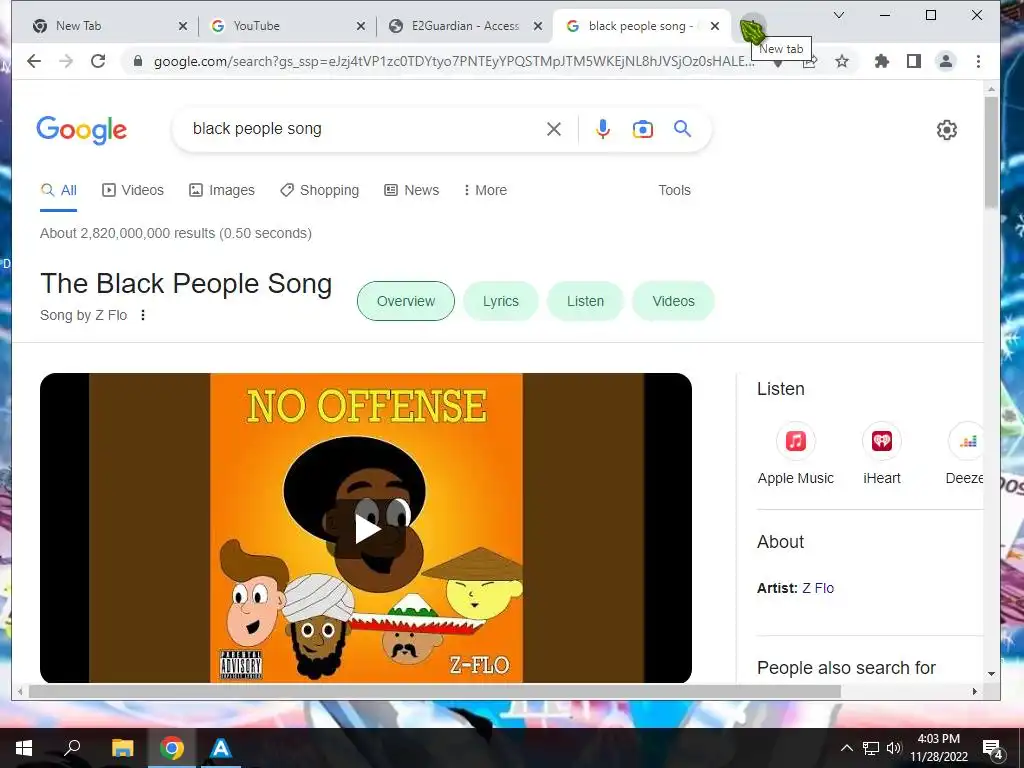Close the black people song tab
This screenshot has height=768, width=1024.
(715, 26)
